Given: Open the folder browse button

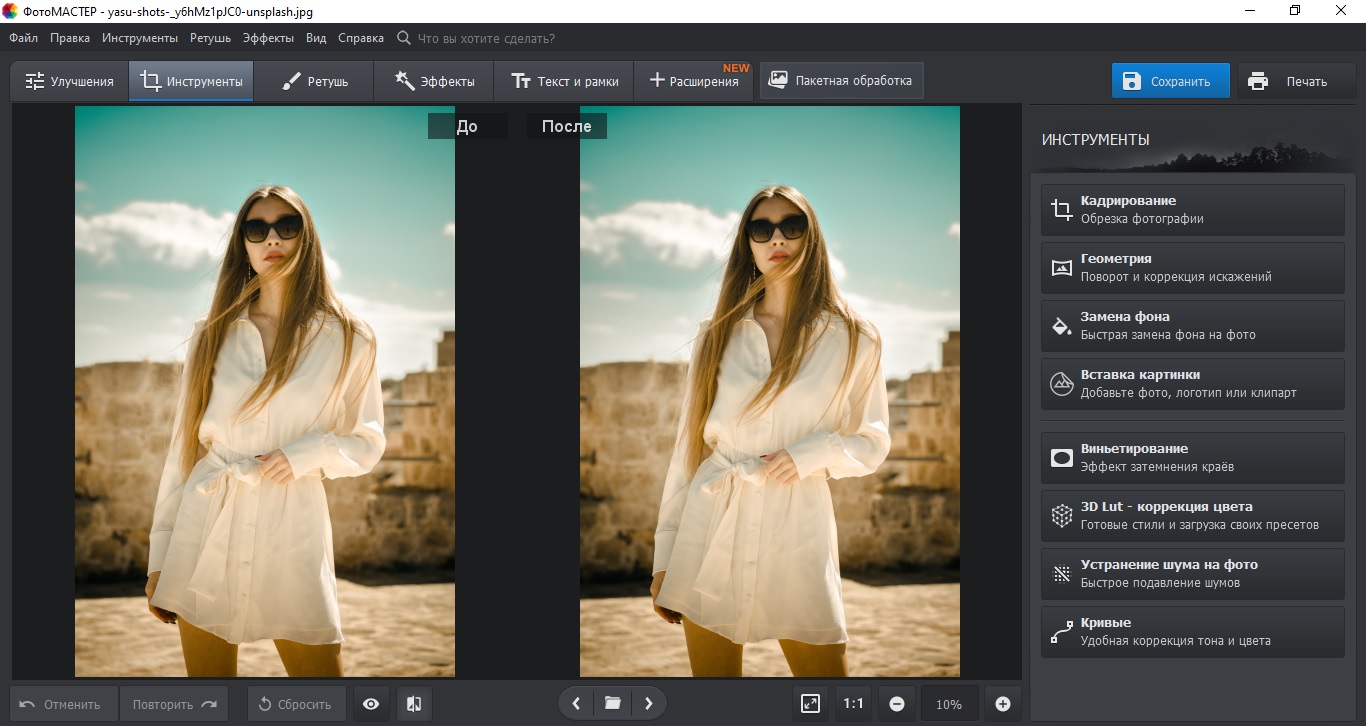Looking at the screenshot, I should pyautogui.click(x=612, y=704).
